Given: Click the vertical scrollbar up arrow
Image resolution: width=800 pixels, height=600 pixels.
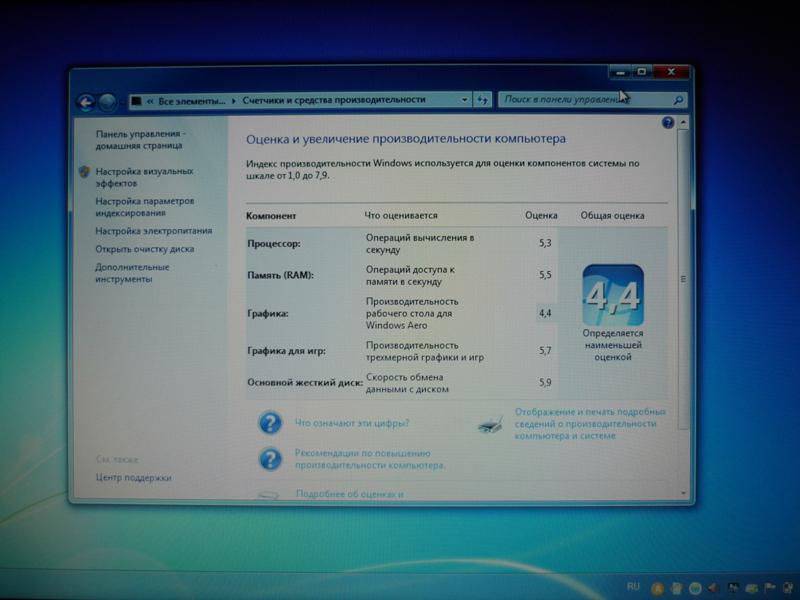Looking at the screenshot, I should pyautogui.click(x=683, y=123).
